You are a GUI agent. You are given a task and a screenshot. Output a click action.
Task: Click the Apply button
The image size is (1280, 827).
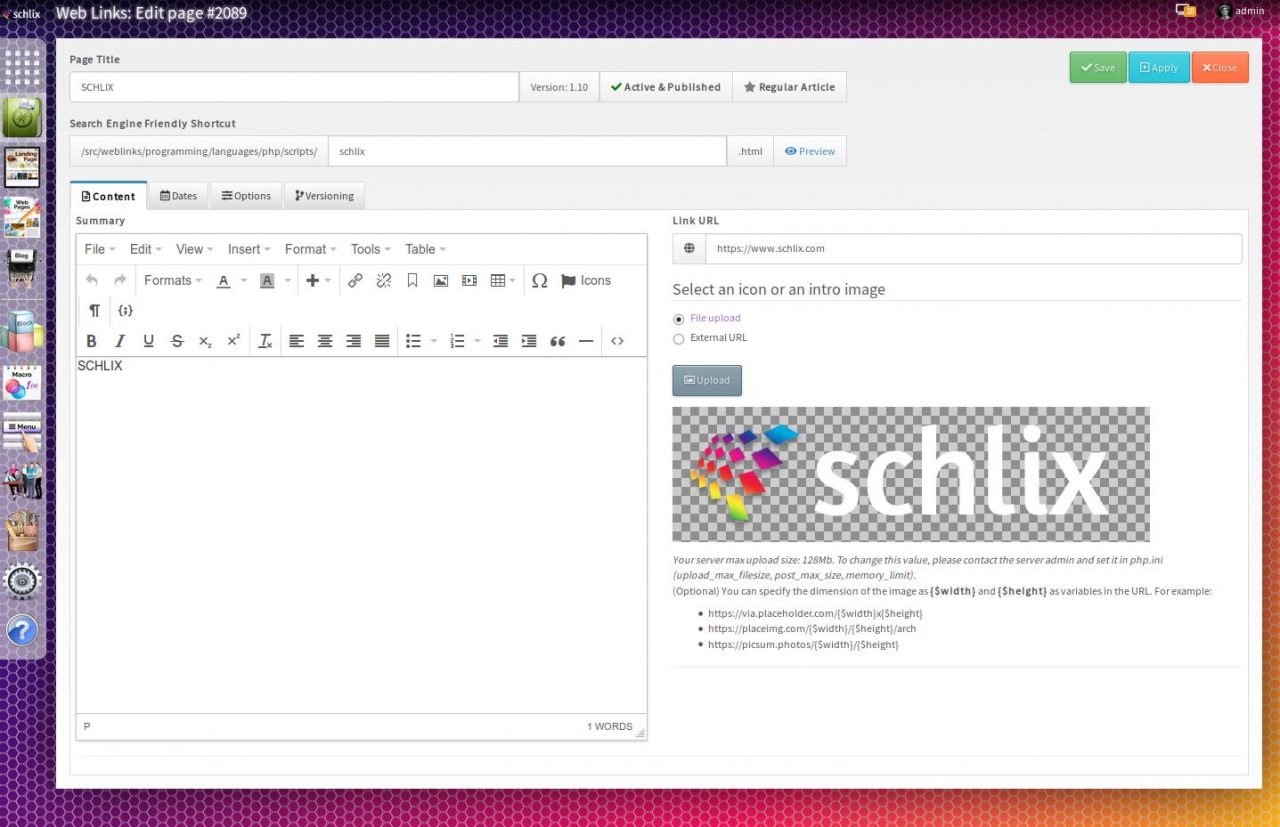(1159, 67)
